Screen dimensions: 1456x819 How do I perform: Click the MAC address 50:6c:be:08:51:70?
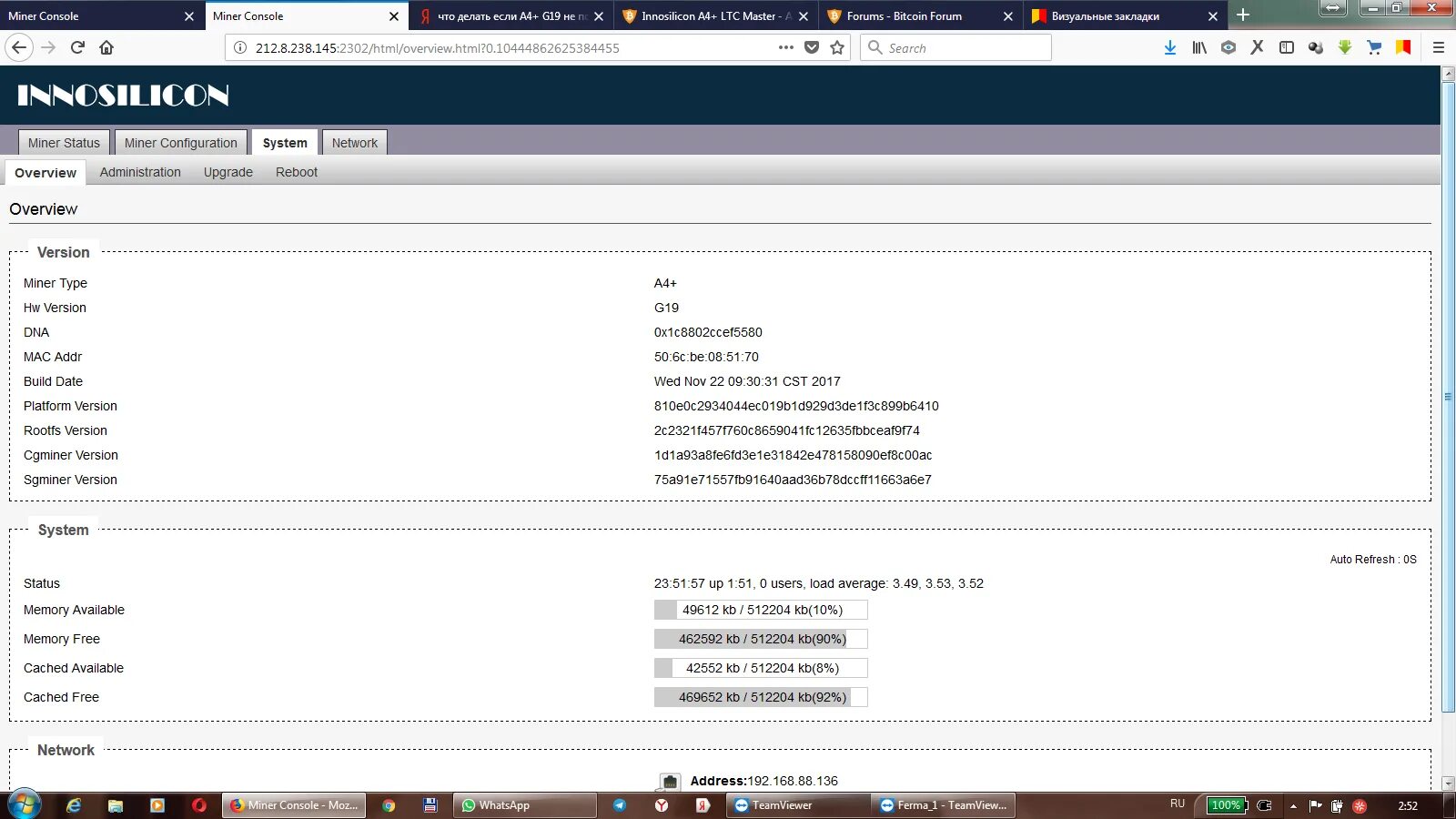tap(706, 357)
